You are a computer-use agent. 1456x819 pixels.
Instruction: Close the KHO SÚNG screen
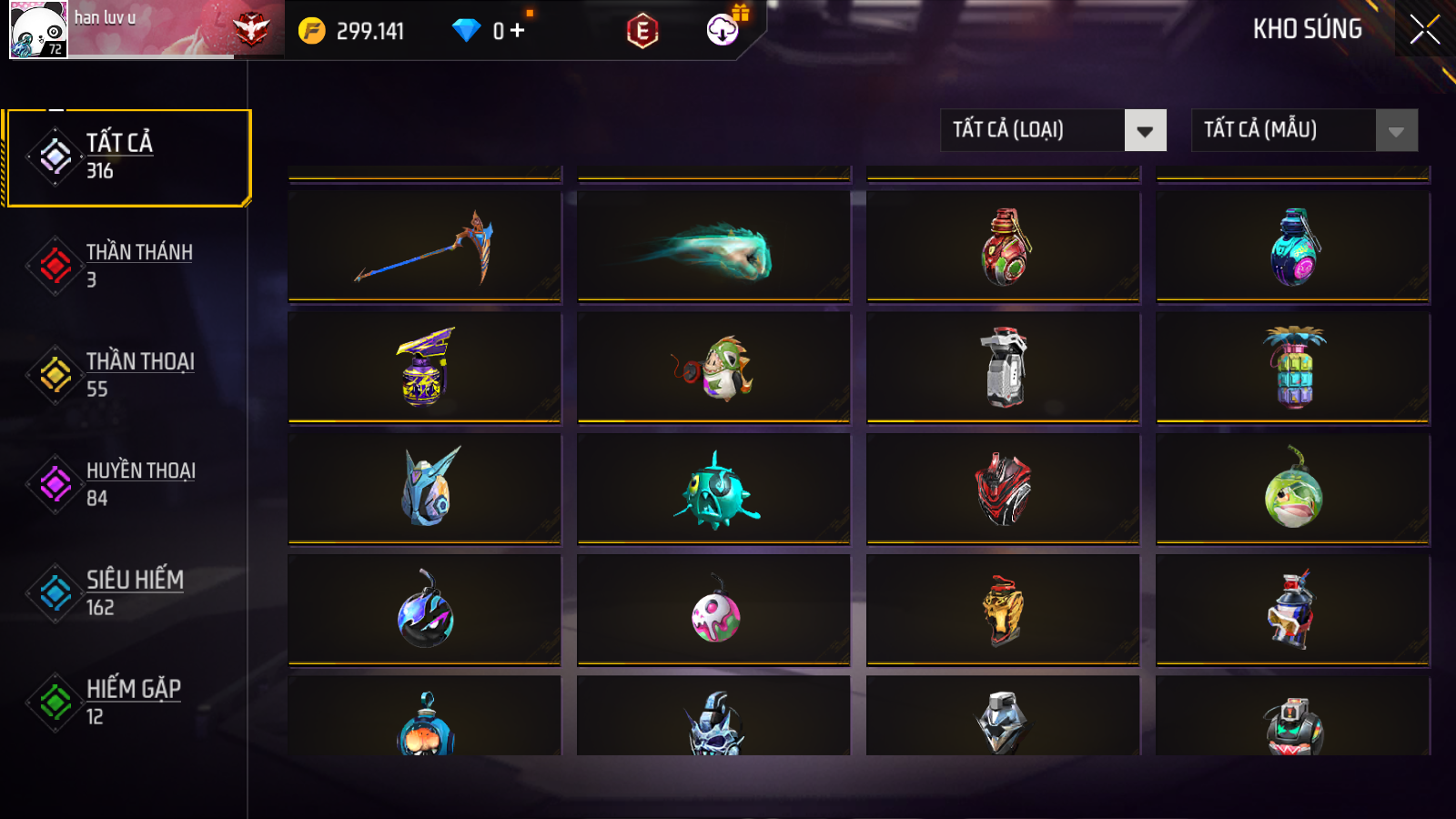[1425, 29]
